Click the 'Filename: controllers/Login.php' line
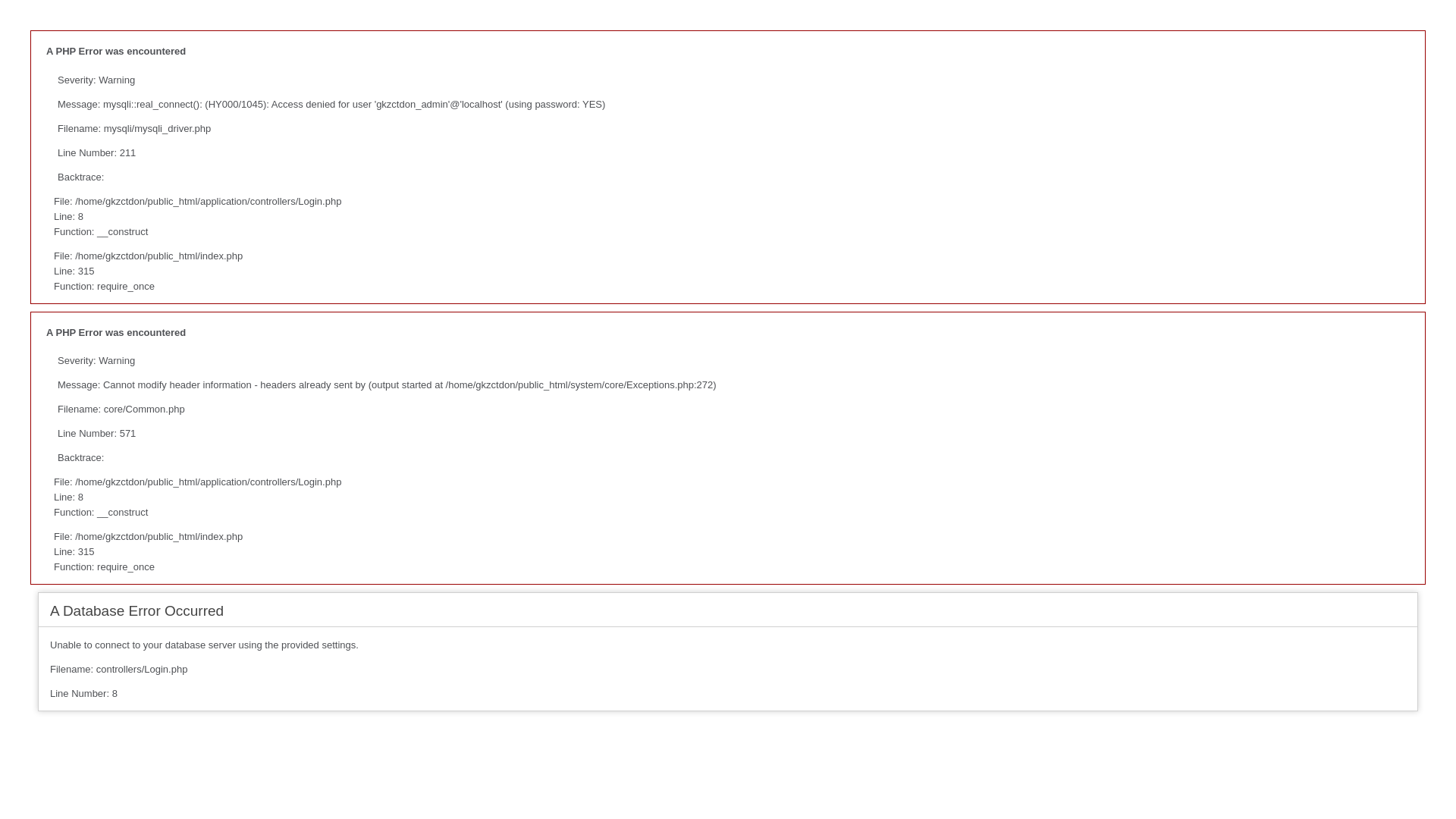 click(118, 670)
